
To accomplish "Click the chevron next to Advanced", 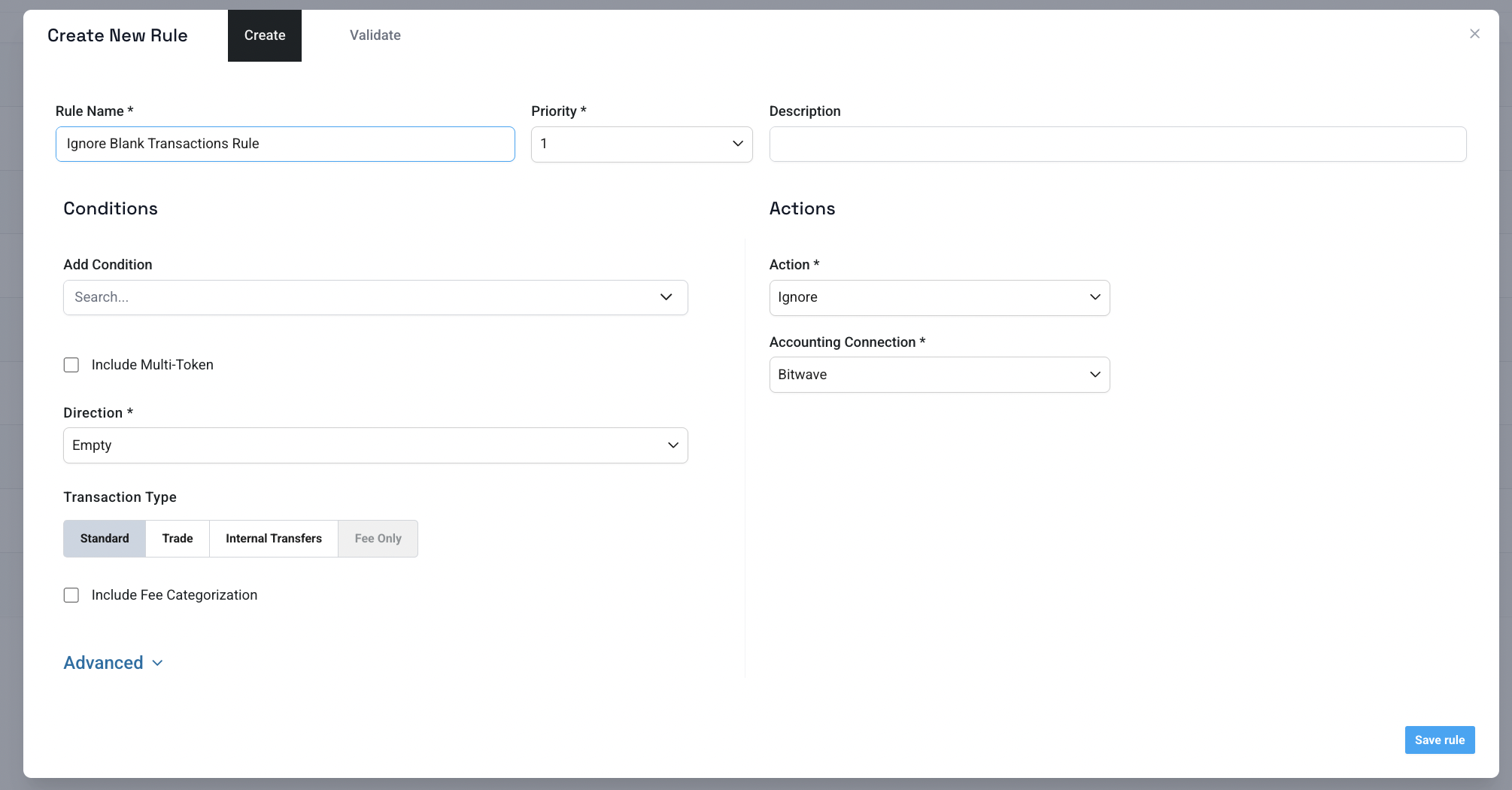I will coord(158,663).
